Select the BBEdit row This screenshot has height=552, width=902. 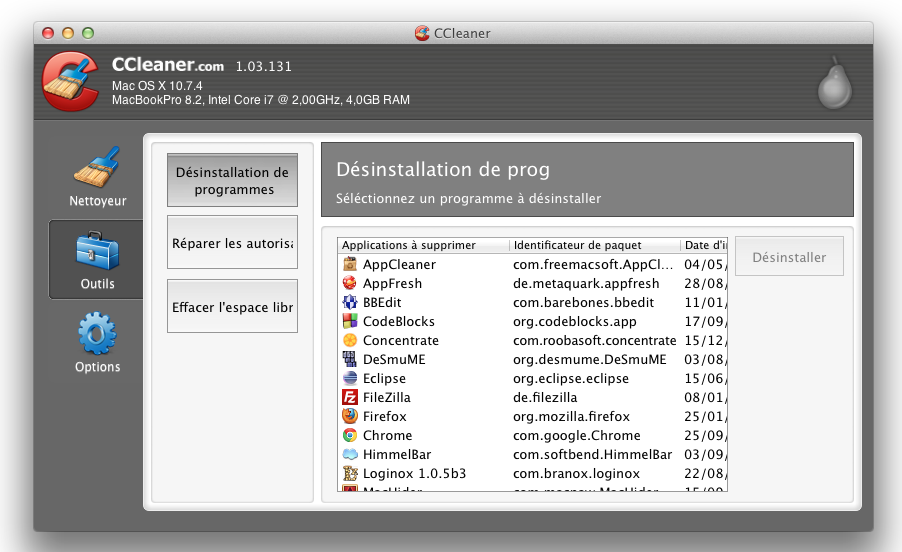pyautogui.click(x=384, y=303)
